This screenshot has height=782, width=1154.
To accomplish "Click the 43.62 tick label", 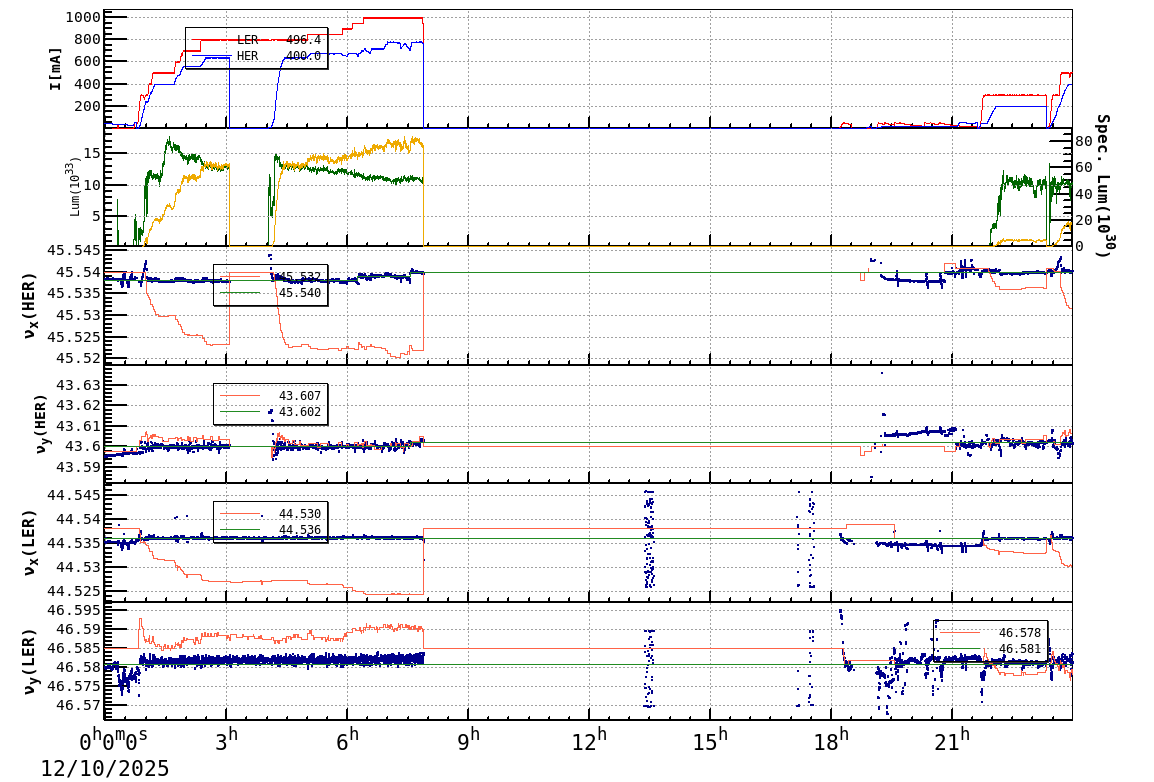I will 78,405.
